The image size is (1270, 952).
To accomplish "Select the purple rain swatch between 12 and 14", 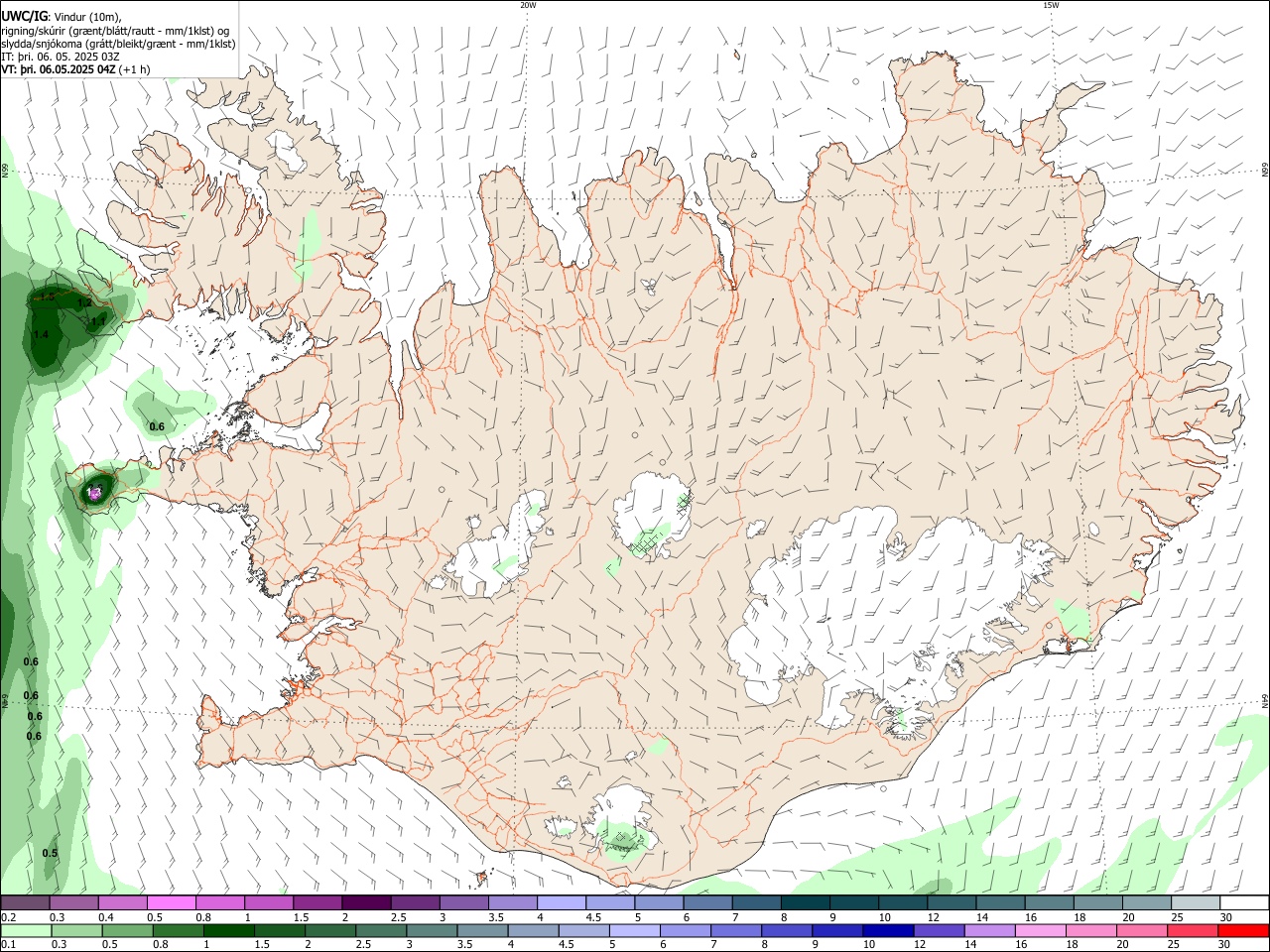I will [x=939, y=930].
